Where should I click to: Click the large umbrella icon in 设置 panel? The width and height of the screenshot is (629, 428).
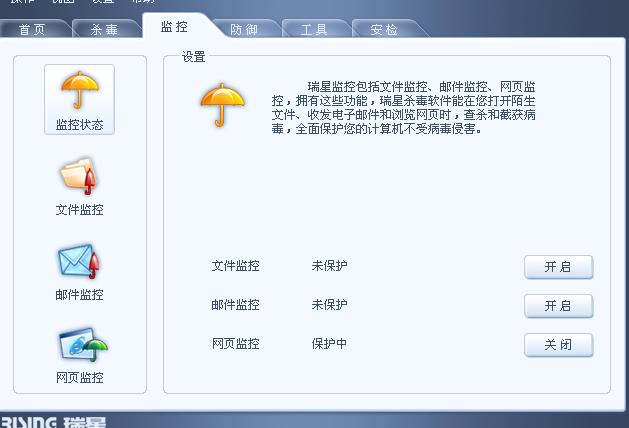coord(222,105)
